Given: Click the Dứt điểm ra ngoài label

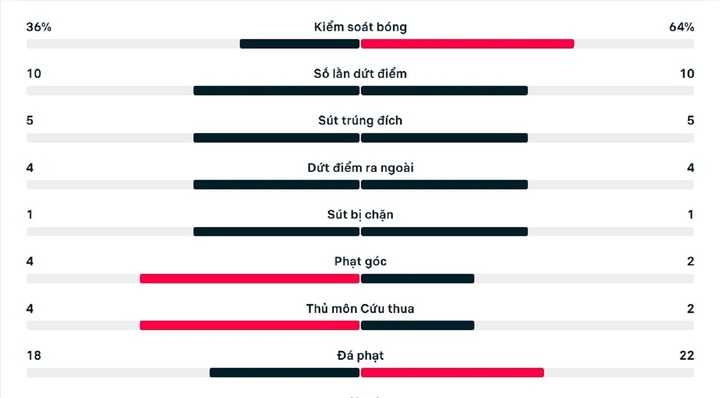Looking at the screenshot, I should tap(360, 168).
